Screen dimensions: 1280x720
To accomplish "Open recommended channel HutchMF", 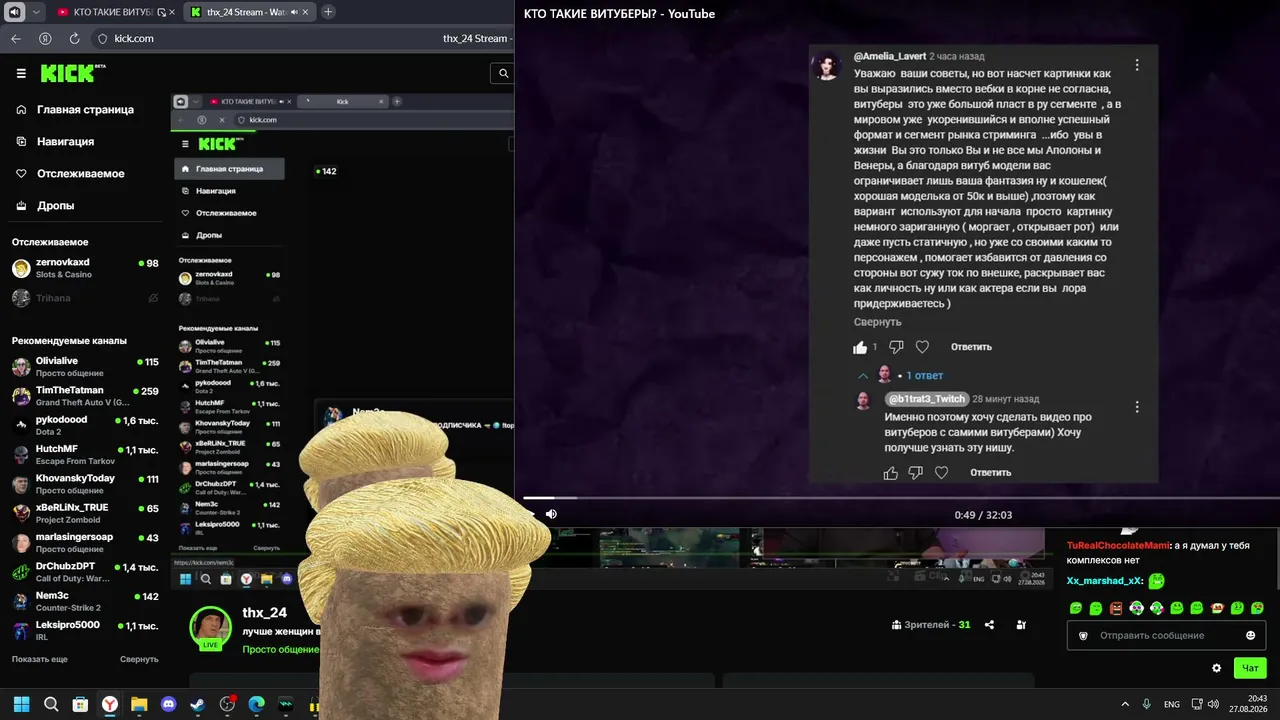I will [x=85, y=454].
